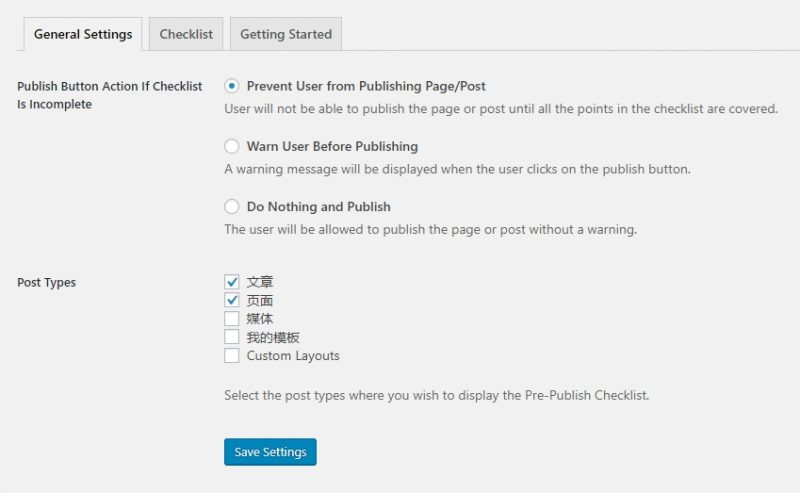Click the 文章 label text

(x=260, y=282)
